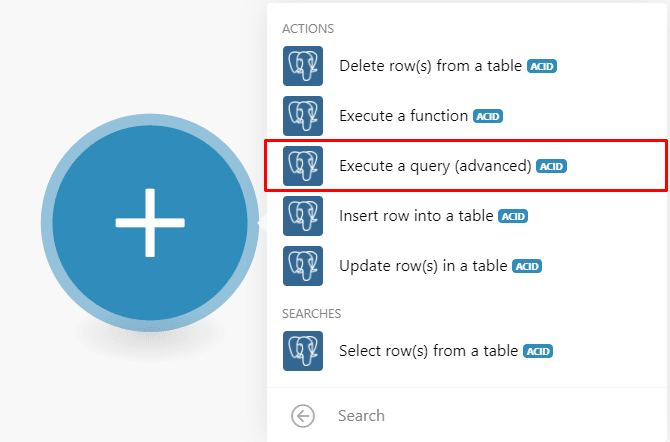The height and width of the screenshot is (442, 670).
Task: Click the PostgreSQL icon beside Execute a query
Action: click(303, 166)
